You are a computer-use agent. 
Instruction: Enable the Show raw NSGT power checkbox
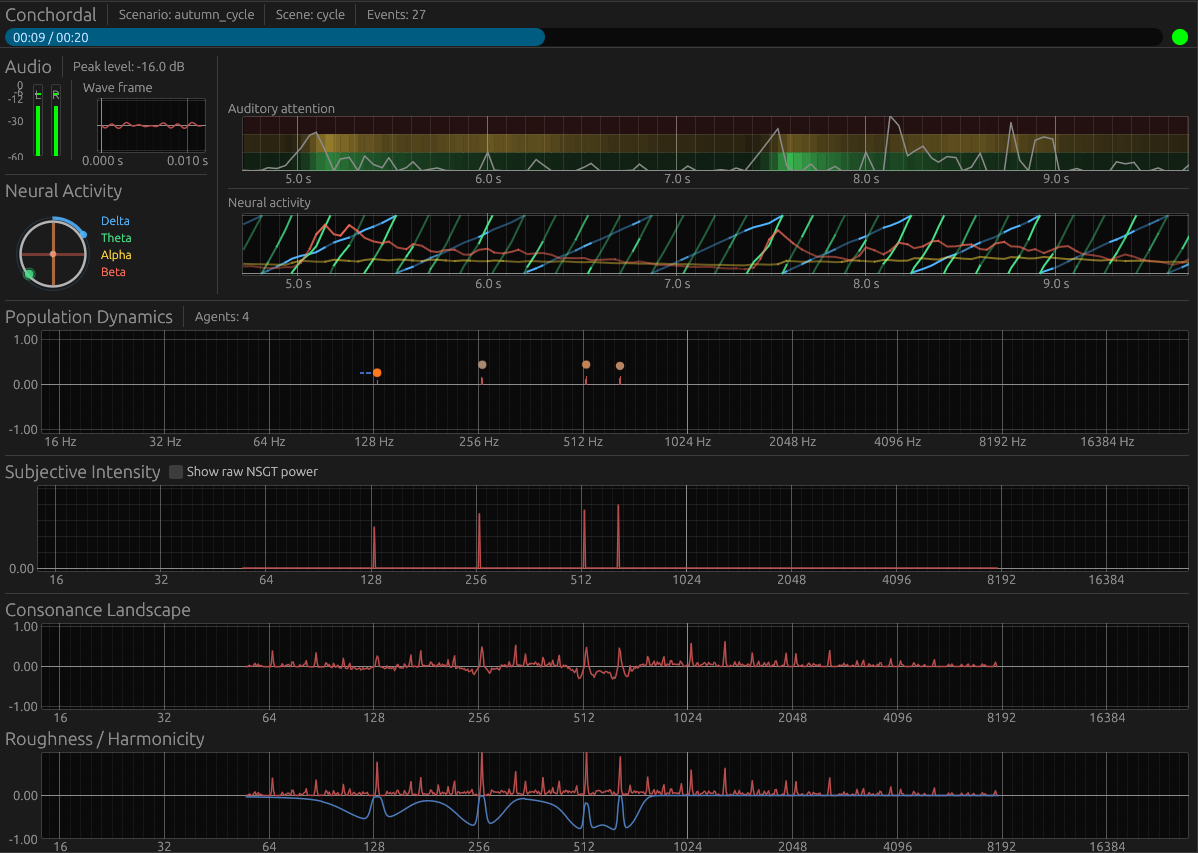pyautogui.click(x=176, y=472)
